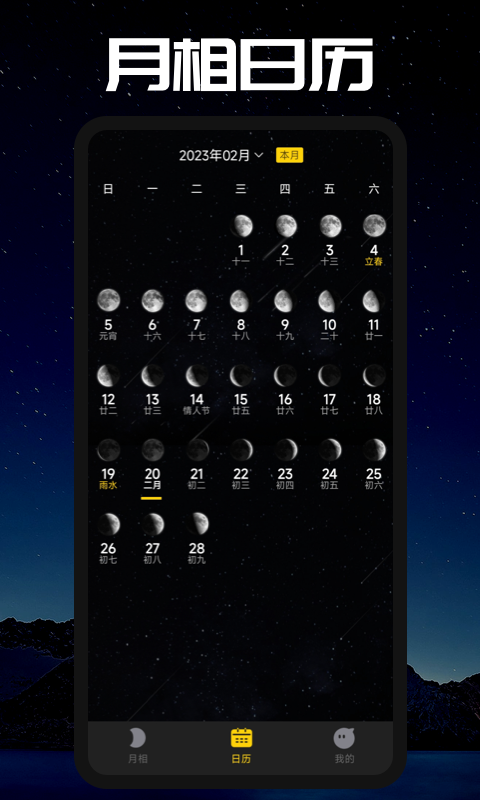Tap the 元宵 festival label
Viewport: 480px width, 800px height.
point(108,336)
